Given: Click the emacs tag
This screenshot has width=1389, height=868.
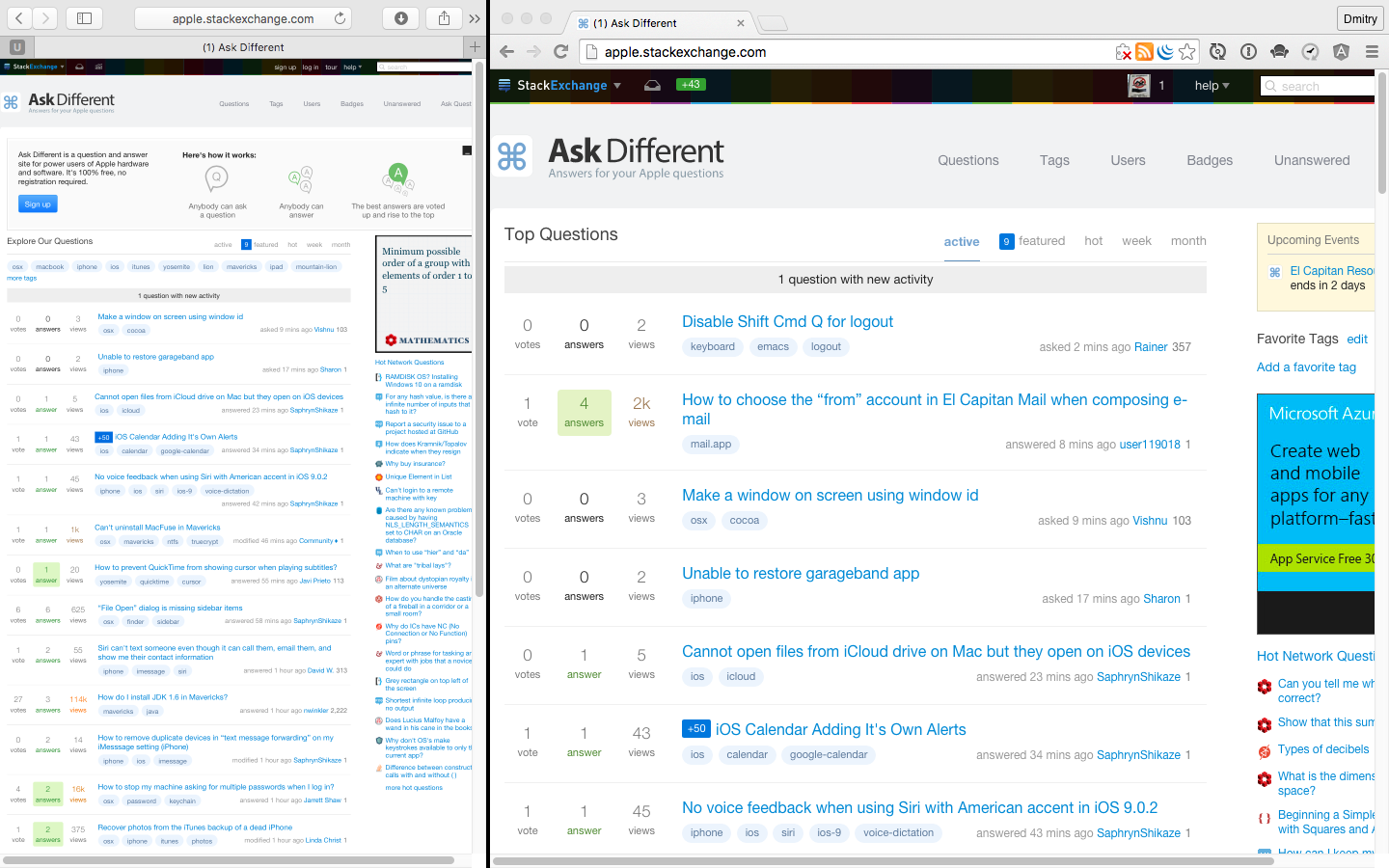Looking at the screenshot, I should (x=773, y=347).
